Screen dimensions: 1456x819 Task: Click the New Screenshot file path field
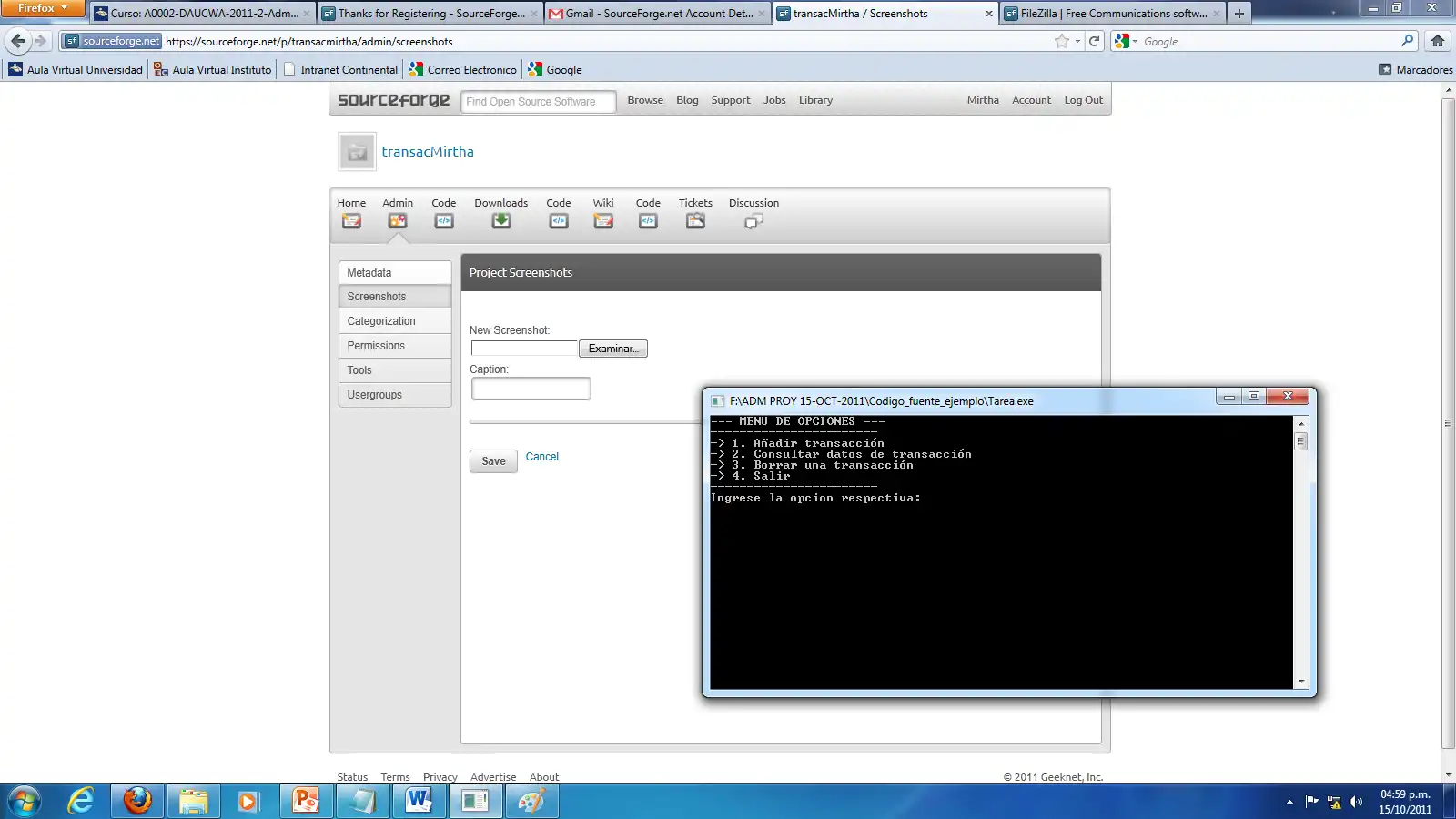524,349
